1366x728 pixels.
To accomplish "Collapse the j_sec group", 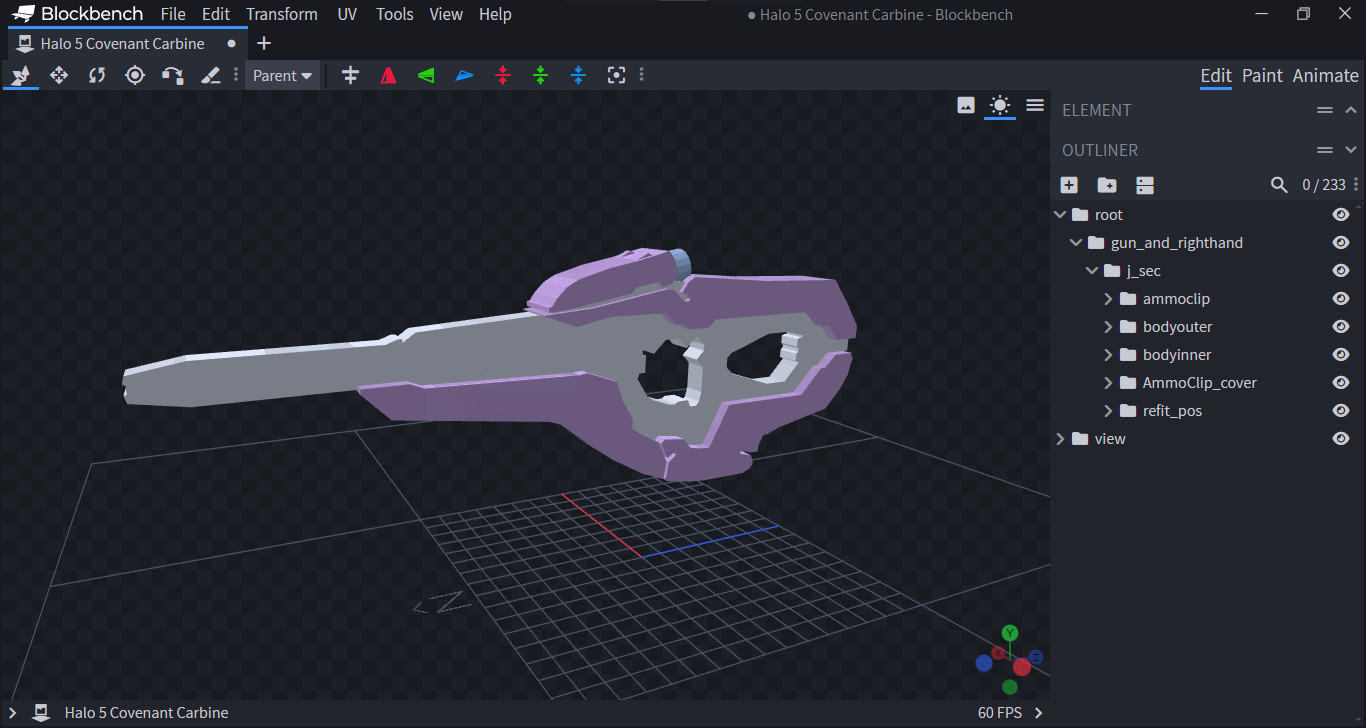I will (1093, 271).
